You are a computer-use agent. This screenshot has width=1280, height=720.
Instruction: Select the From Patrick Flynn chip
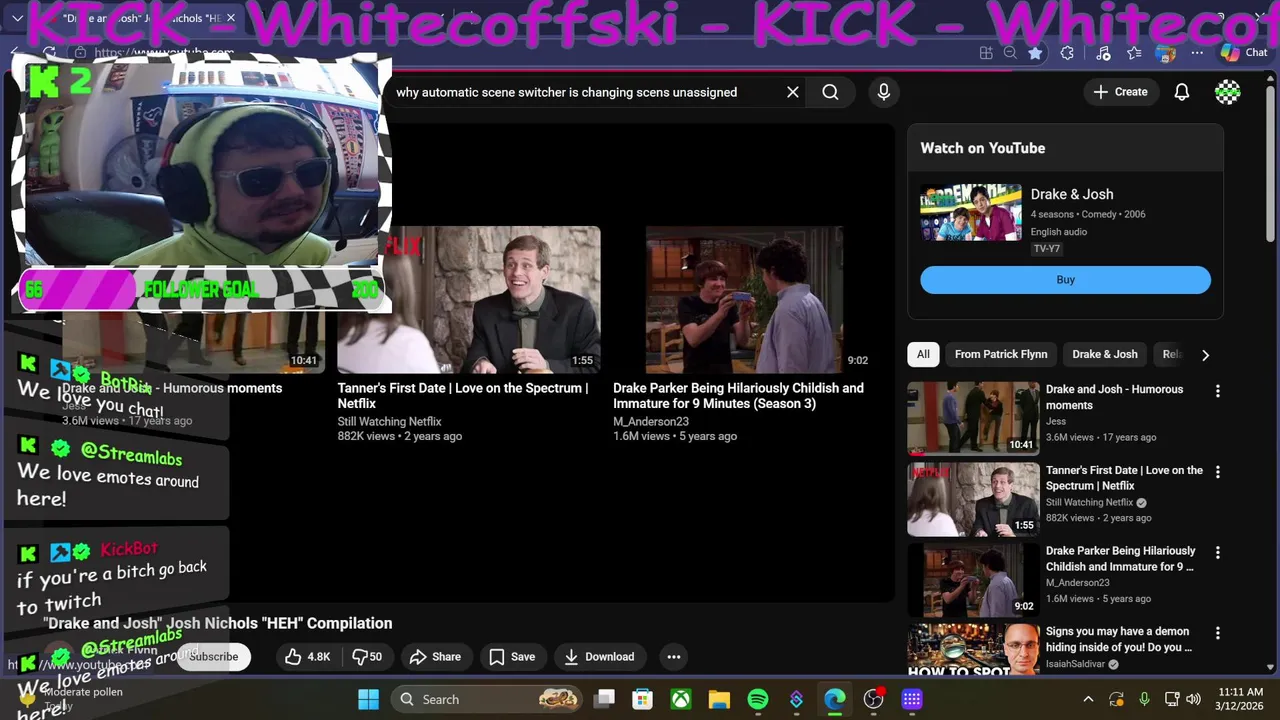pos(1001,354)
